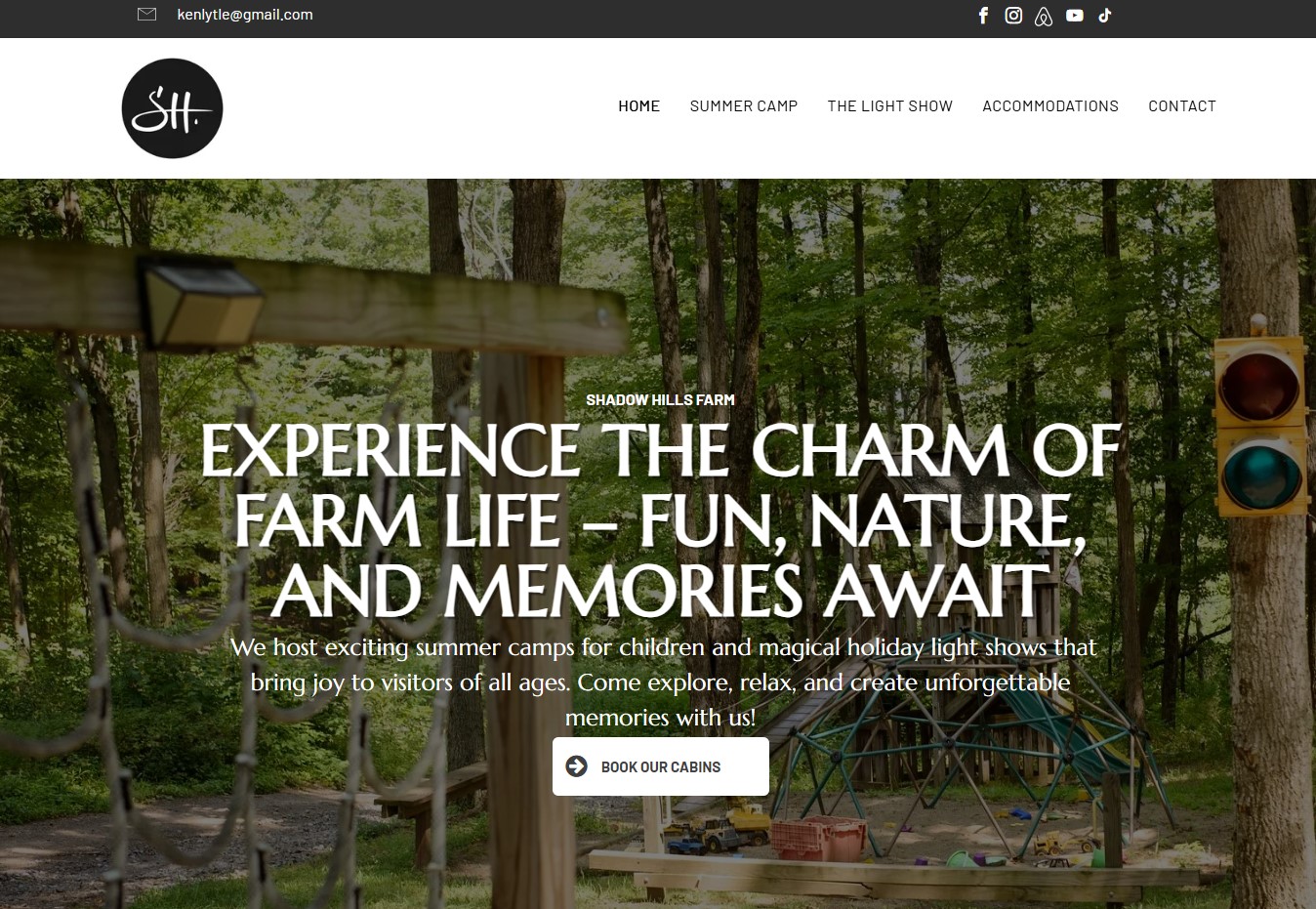
Task: Click the envelope mail icon
Action: pos(147,15)
